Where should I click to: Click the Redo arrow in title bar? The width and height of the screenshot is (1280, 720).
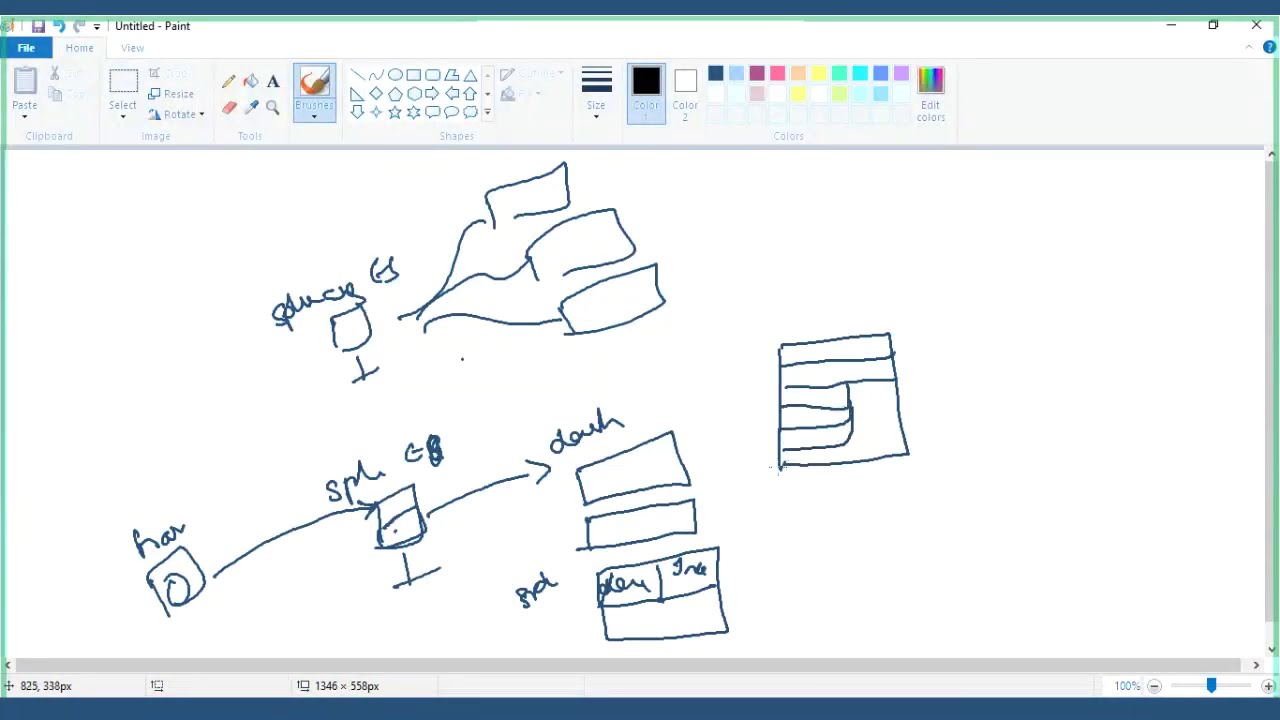79,26
